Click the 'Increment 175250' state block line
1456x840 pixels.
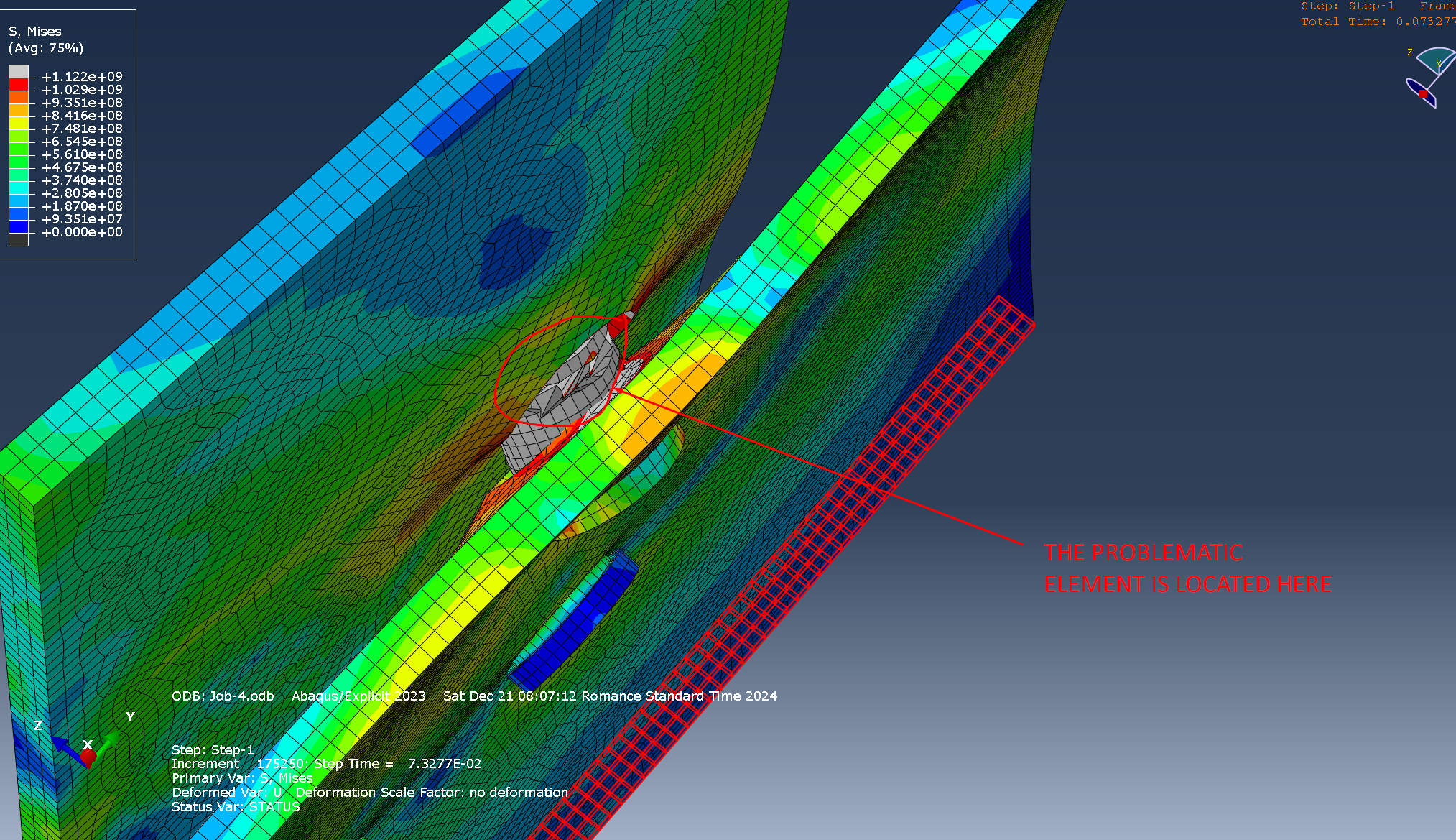pos(326,764)
